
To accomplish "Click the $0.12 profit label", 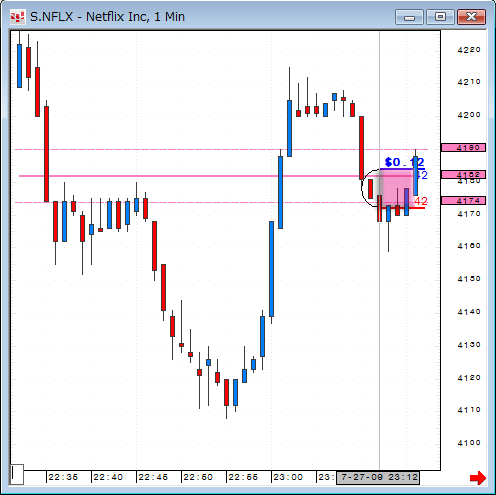I will tap(404, 162).
